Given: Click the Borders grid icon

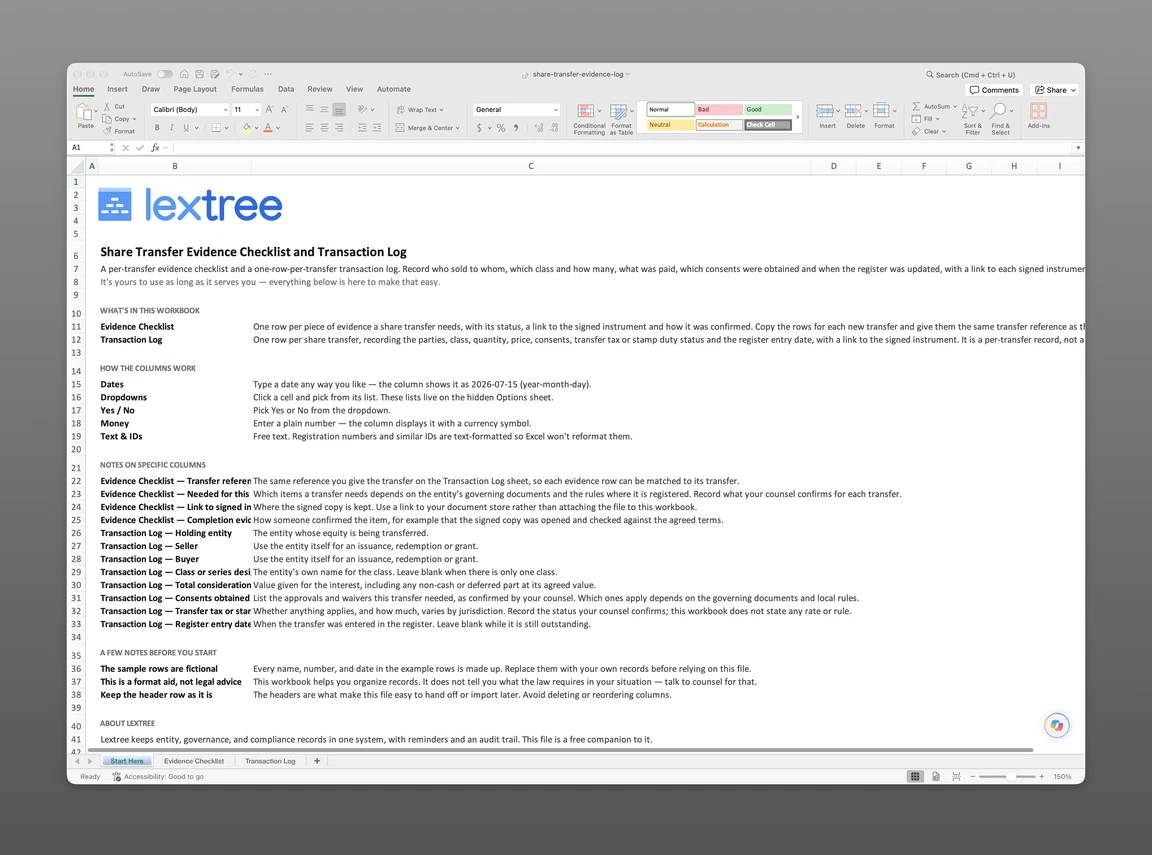Looking at the screenshot, I should click(216, 128).
